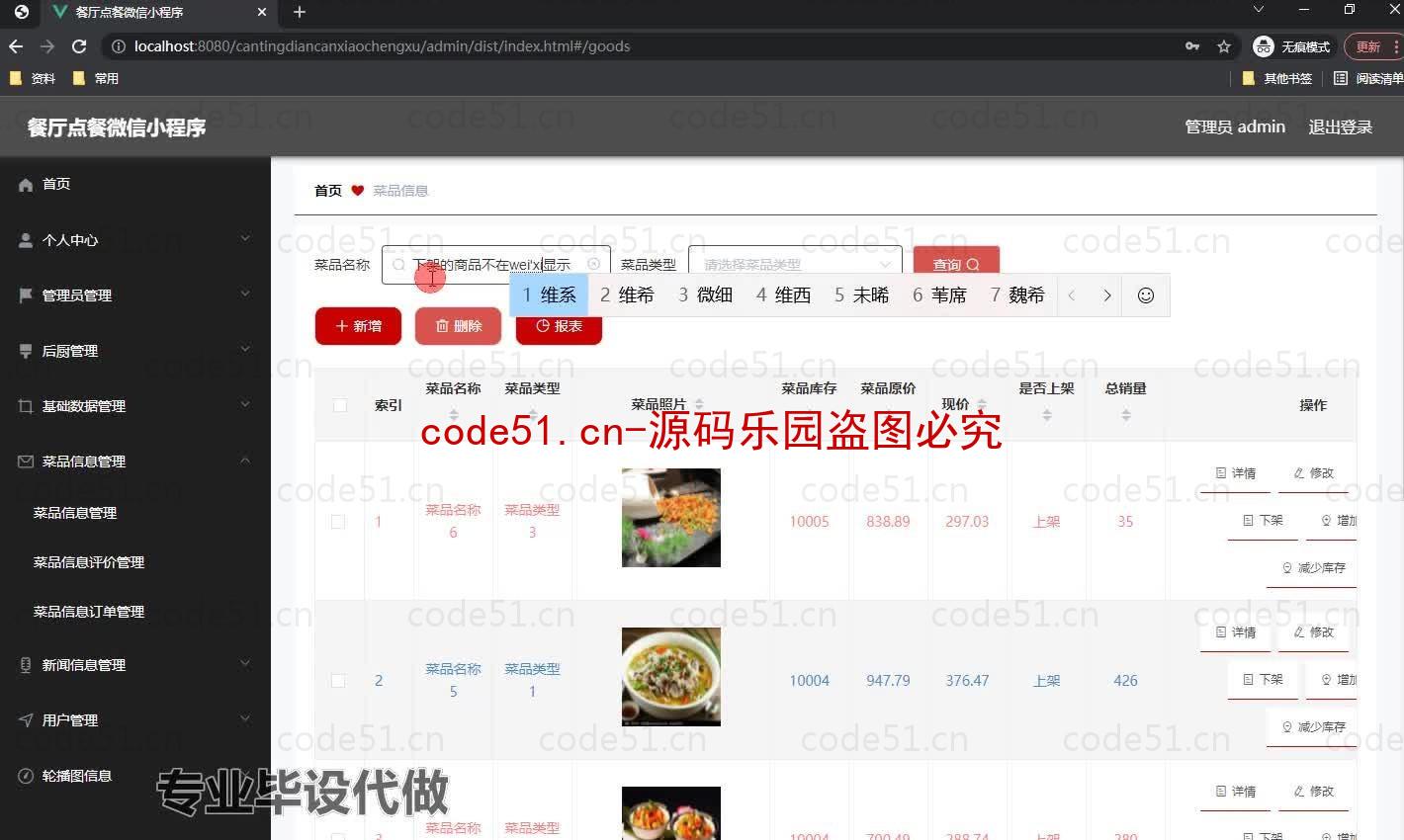Click 退出登录 to log out
Screen dimensions: 1404x840
point(1341,126)
